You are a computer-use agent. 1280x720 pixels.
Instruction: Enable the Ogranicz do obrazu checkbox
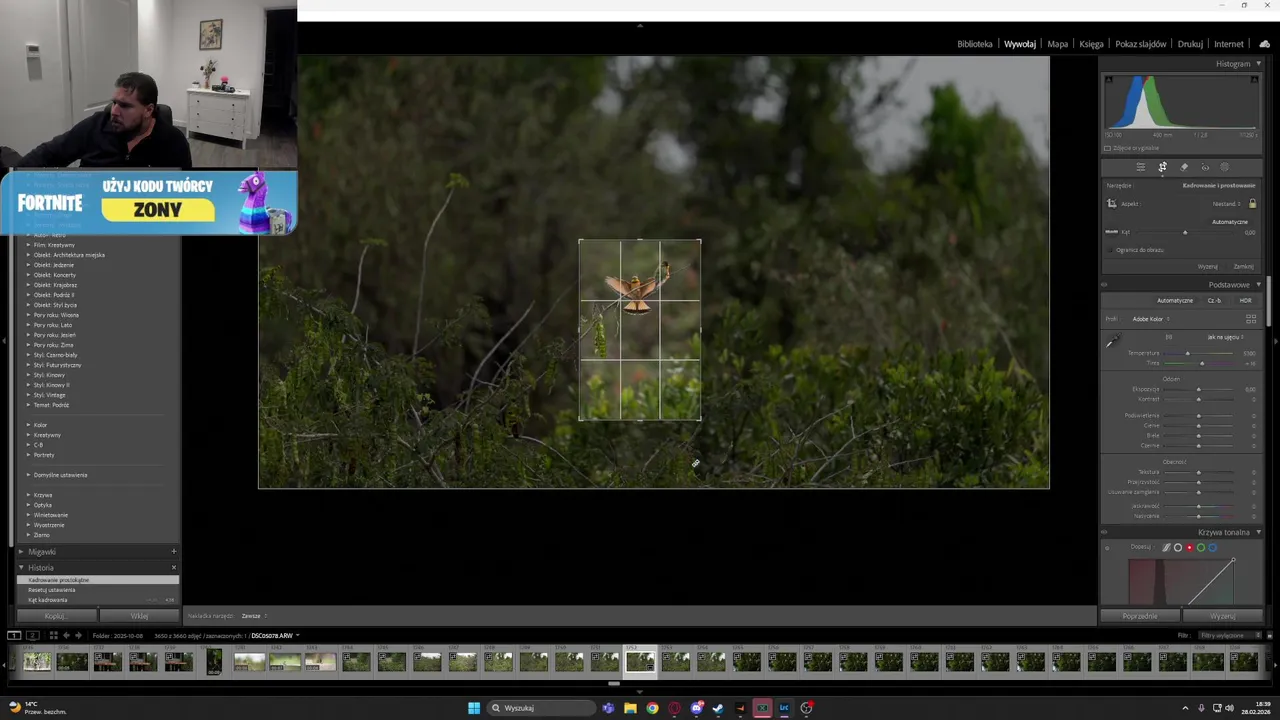click(x=1110, y=250)
